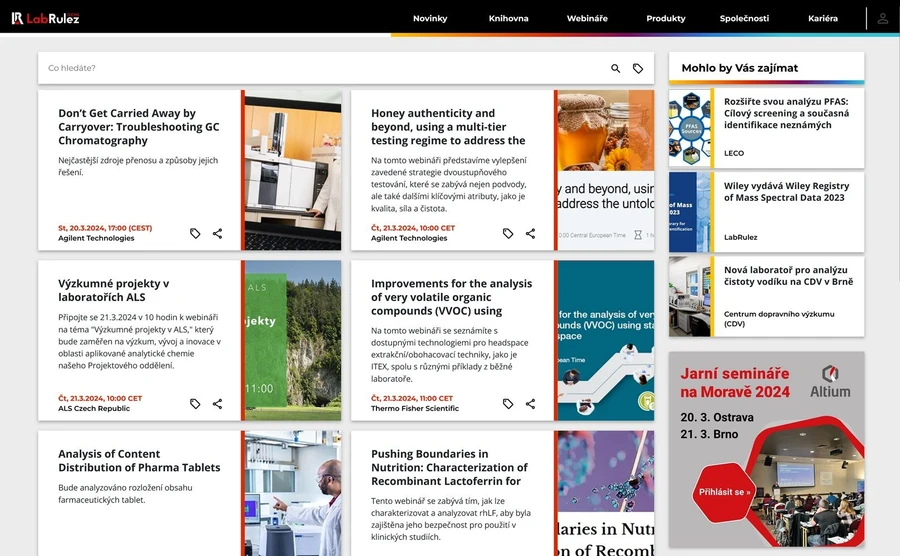Click 'ALS Czech Republic' company label
The image size is (900, 556).
(94, 409)
